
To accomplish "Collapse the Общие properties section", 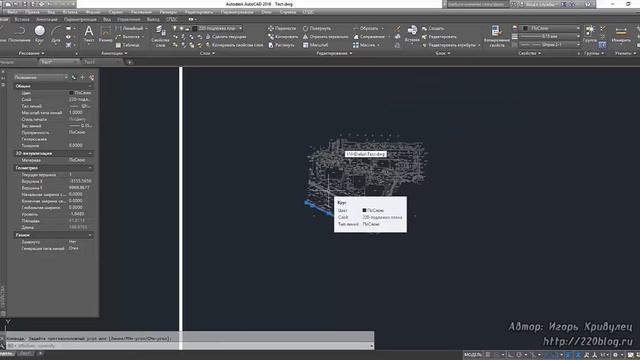I will point(90,86).
